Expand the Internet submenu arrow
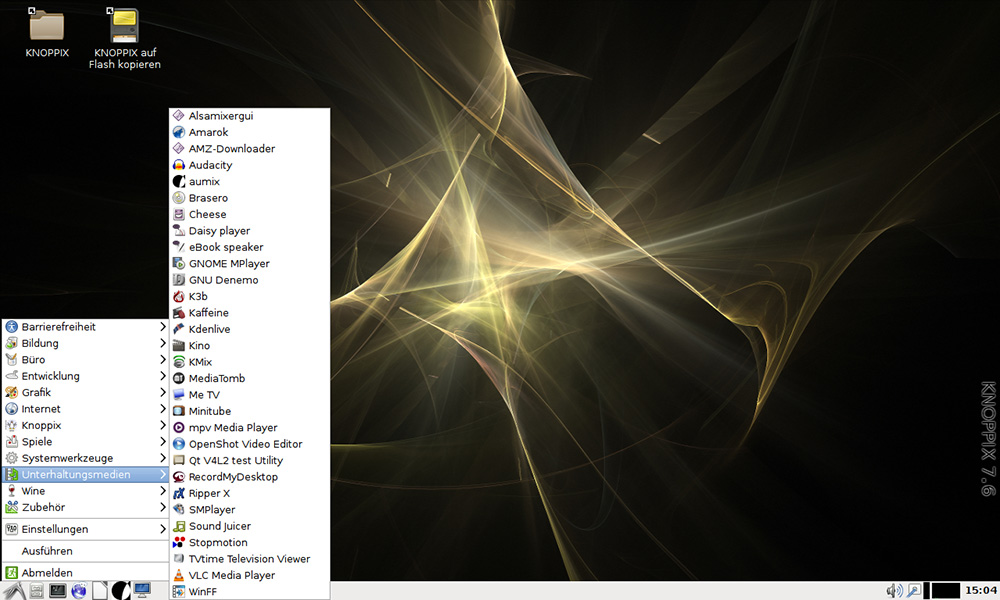This screenshot has width=1000, height=600. pyautogui.click(x=163, y=409)
